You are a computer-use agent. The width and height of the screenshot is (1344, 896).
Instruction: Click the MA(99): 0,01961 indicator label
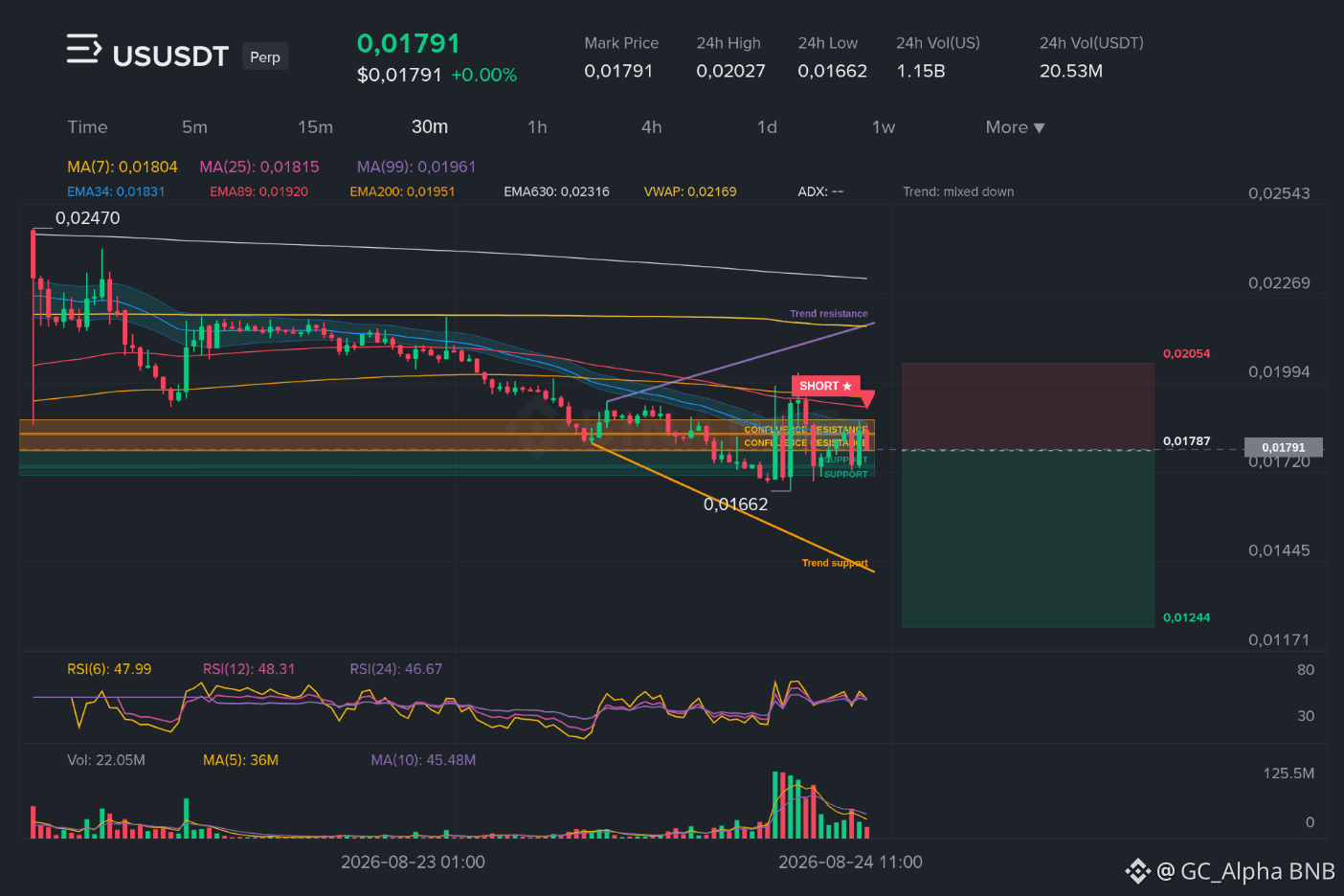point(416,167)
